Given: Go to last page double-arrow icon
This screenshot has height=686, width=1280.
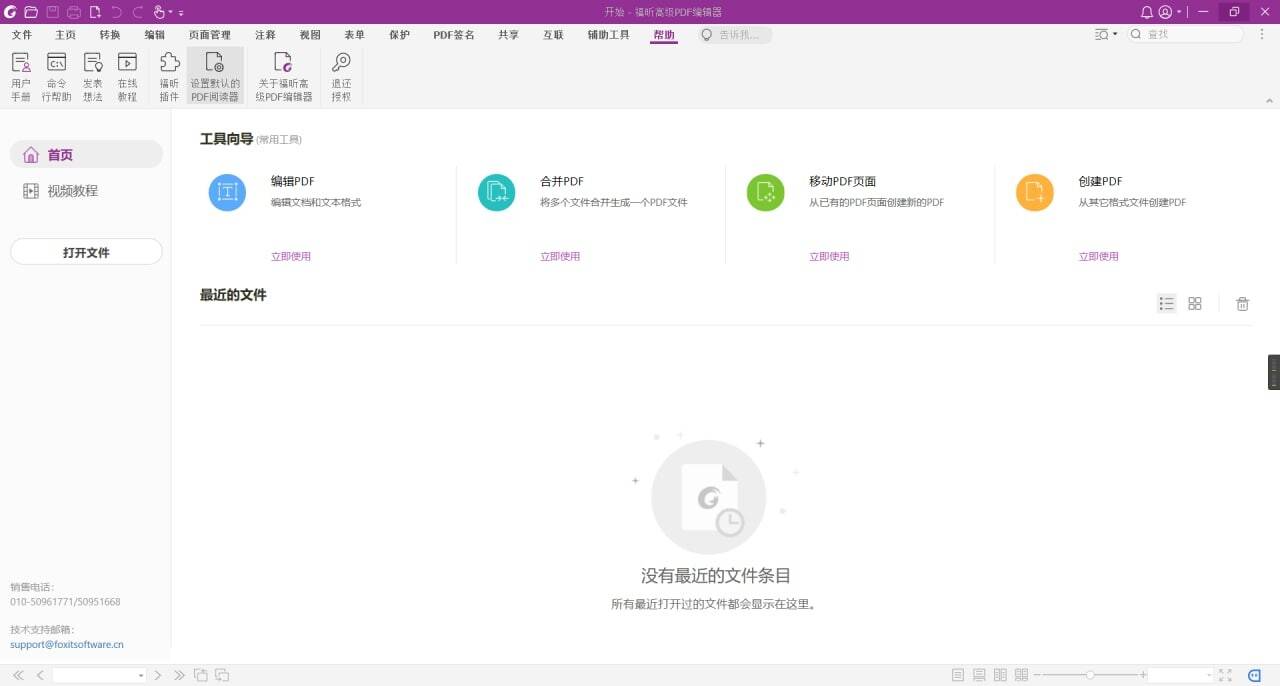Looking at the screenshot, I should (180, 675).
